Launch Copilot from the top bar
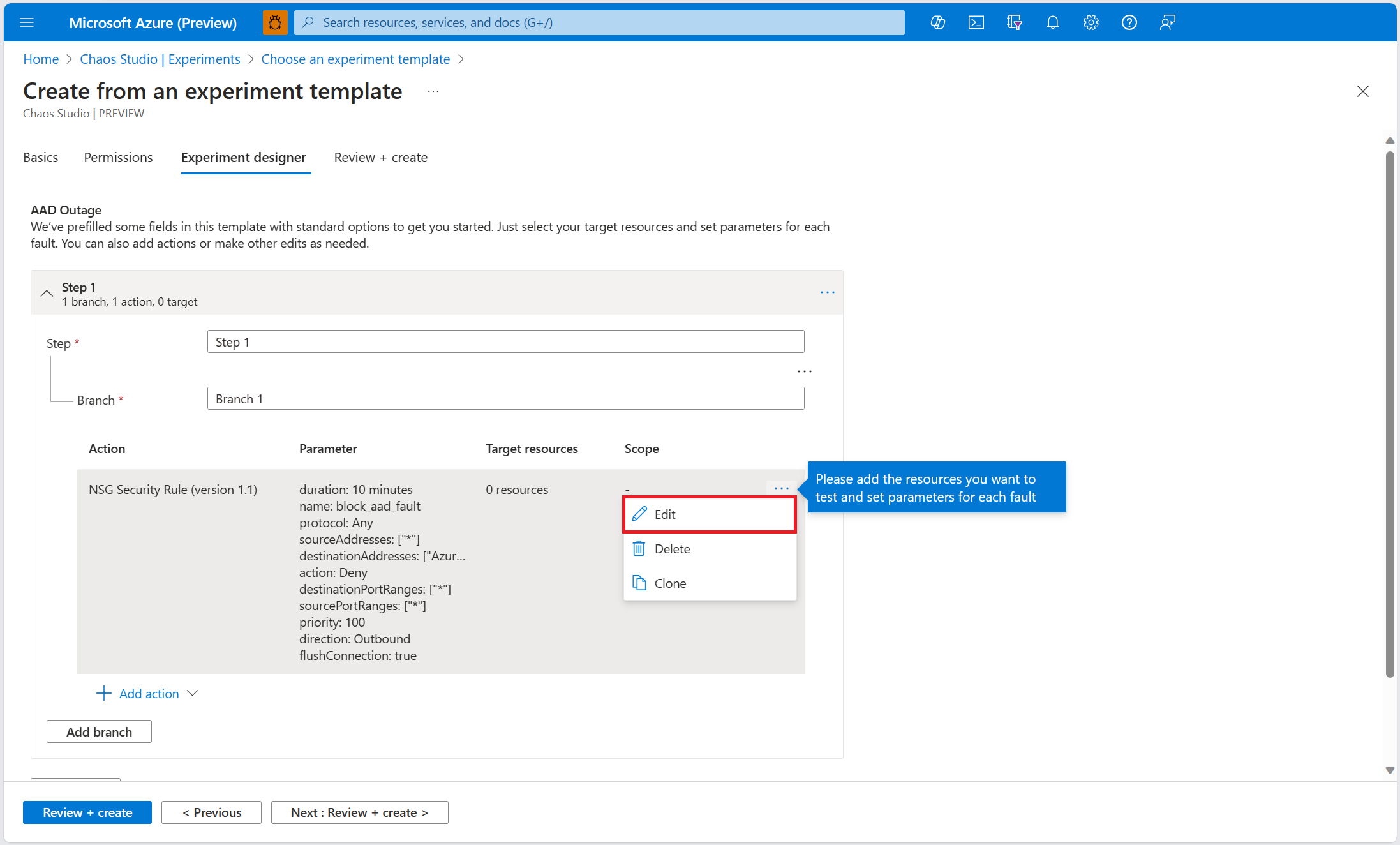1400x845 pixels. tap(938, 22)
